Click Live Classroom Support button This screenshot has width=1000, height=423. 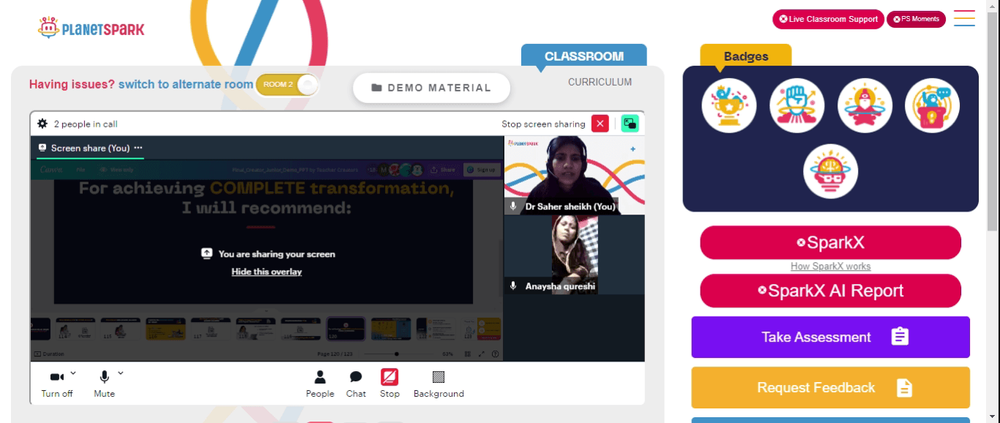828,19
